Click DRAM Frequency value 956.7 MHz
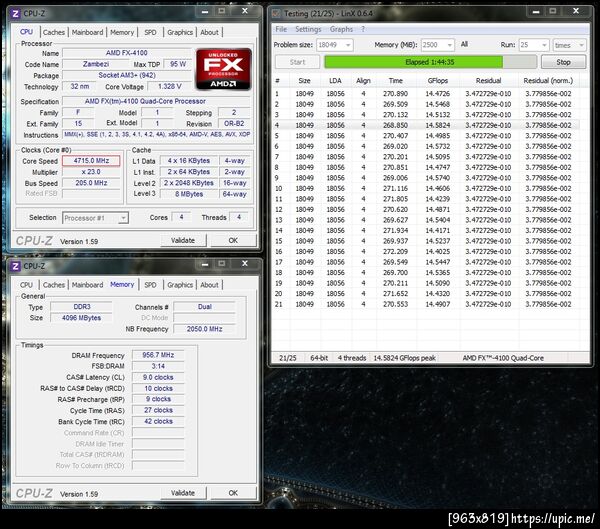Image resolution: width=600 pixels, height=529 pixels. 158,355
